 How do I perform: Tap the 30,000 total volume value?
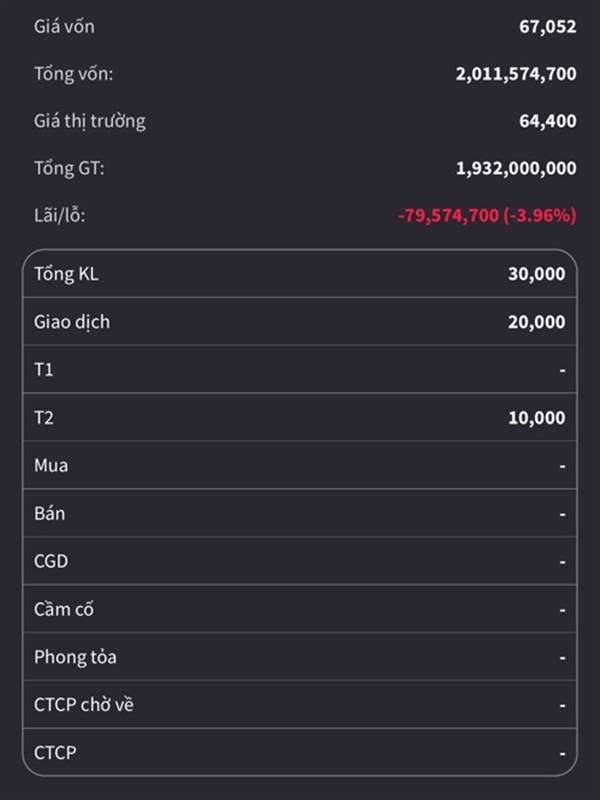pos(536,274)
